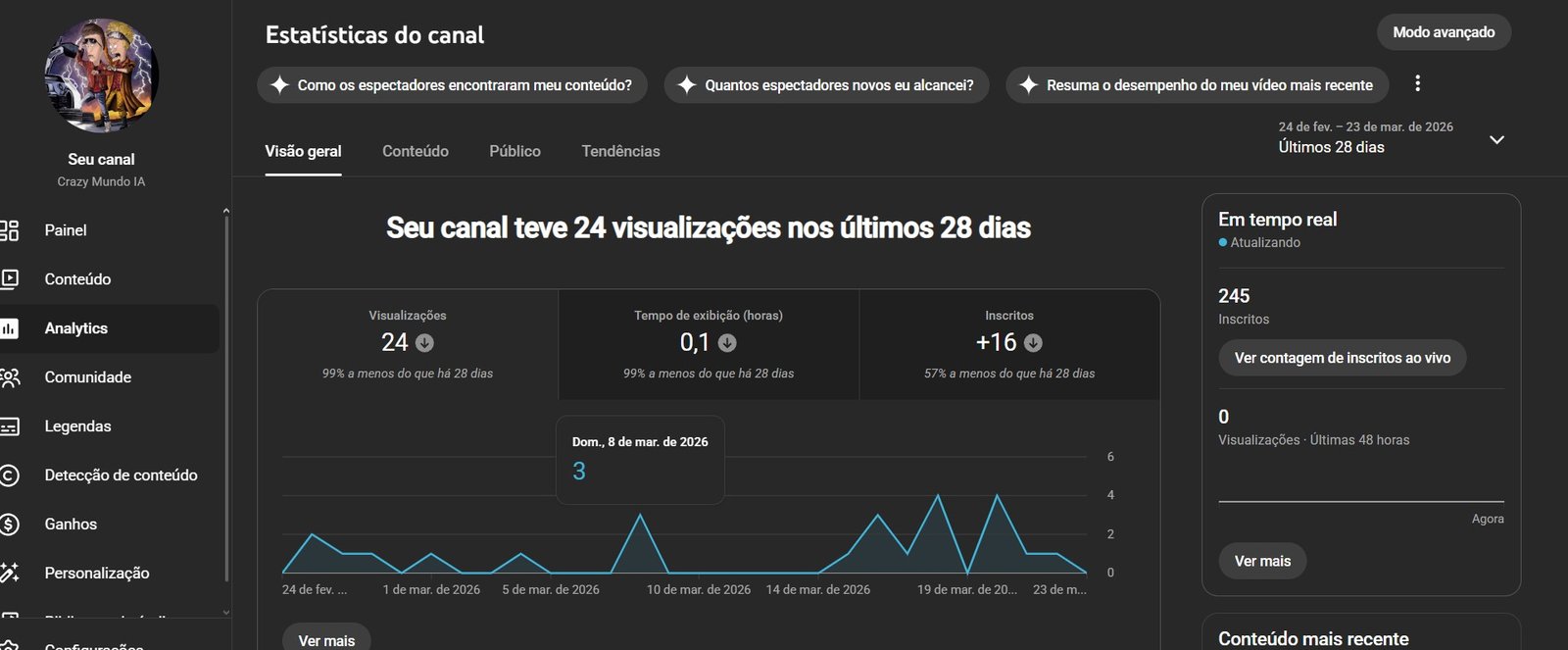Screen dimensions: 1568x650
Task: Switch to the Visão geral tab
Action: pos(303,151)
